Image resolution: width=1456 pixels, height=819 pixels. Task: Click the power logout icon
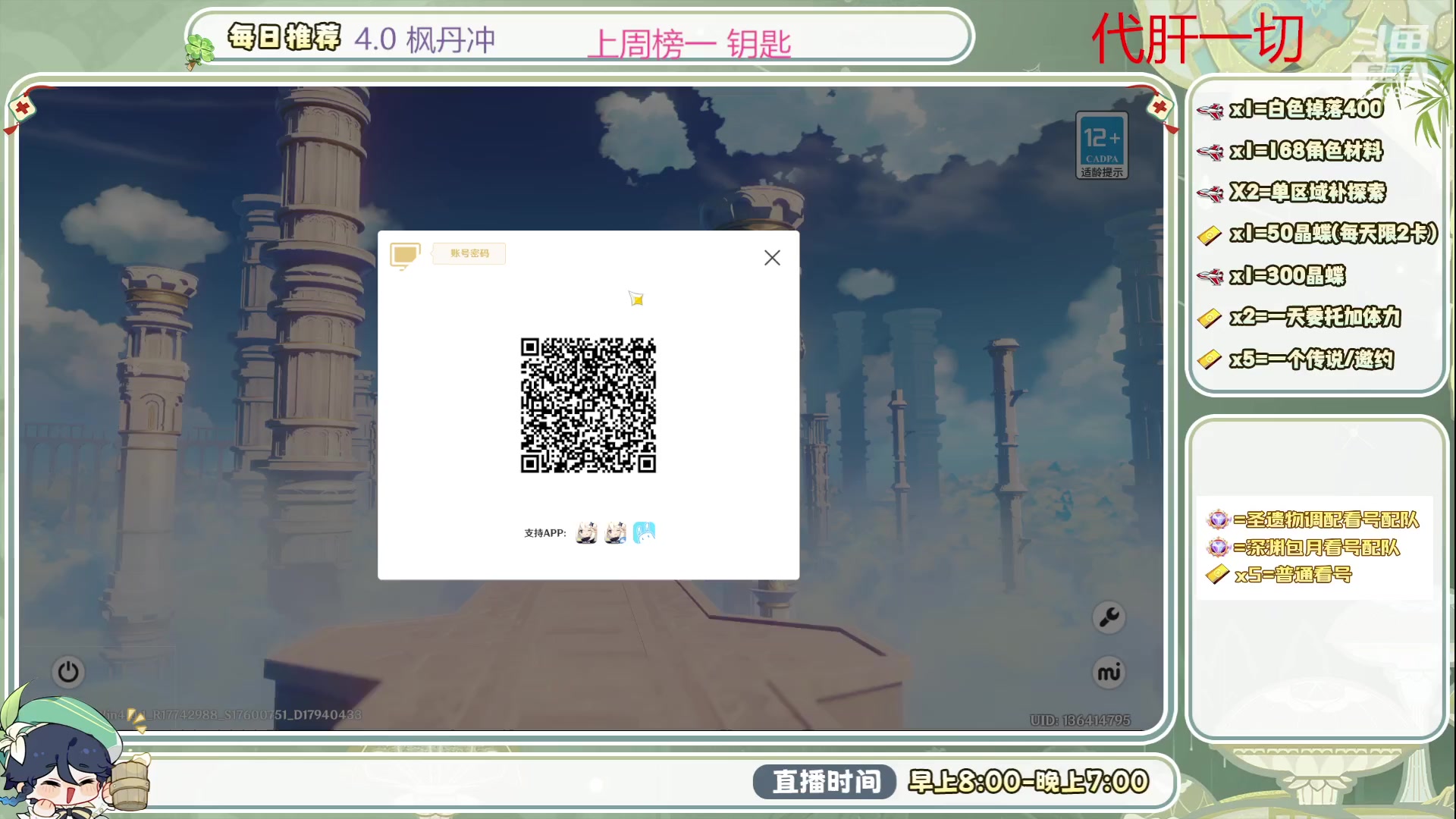coord(68,672)
